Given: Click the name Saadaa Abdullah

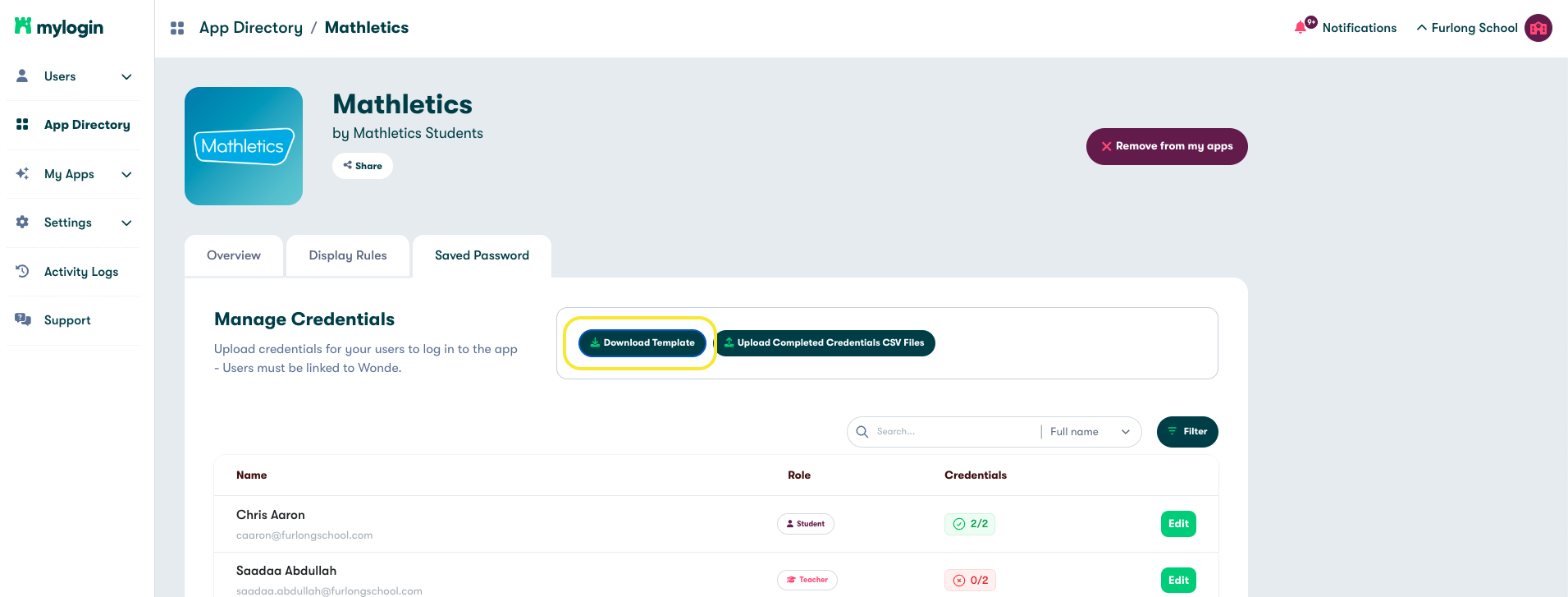Looking at the screenshot, I should [286, 571].
